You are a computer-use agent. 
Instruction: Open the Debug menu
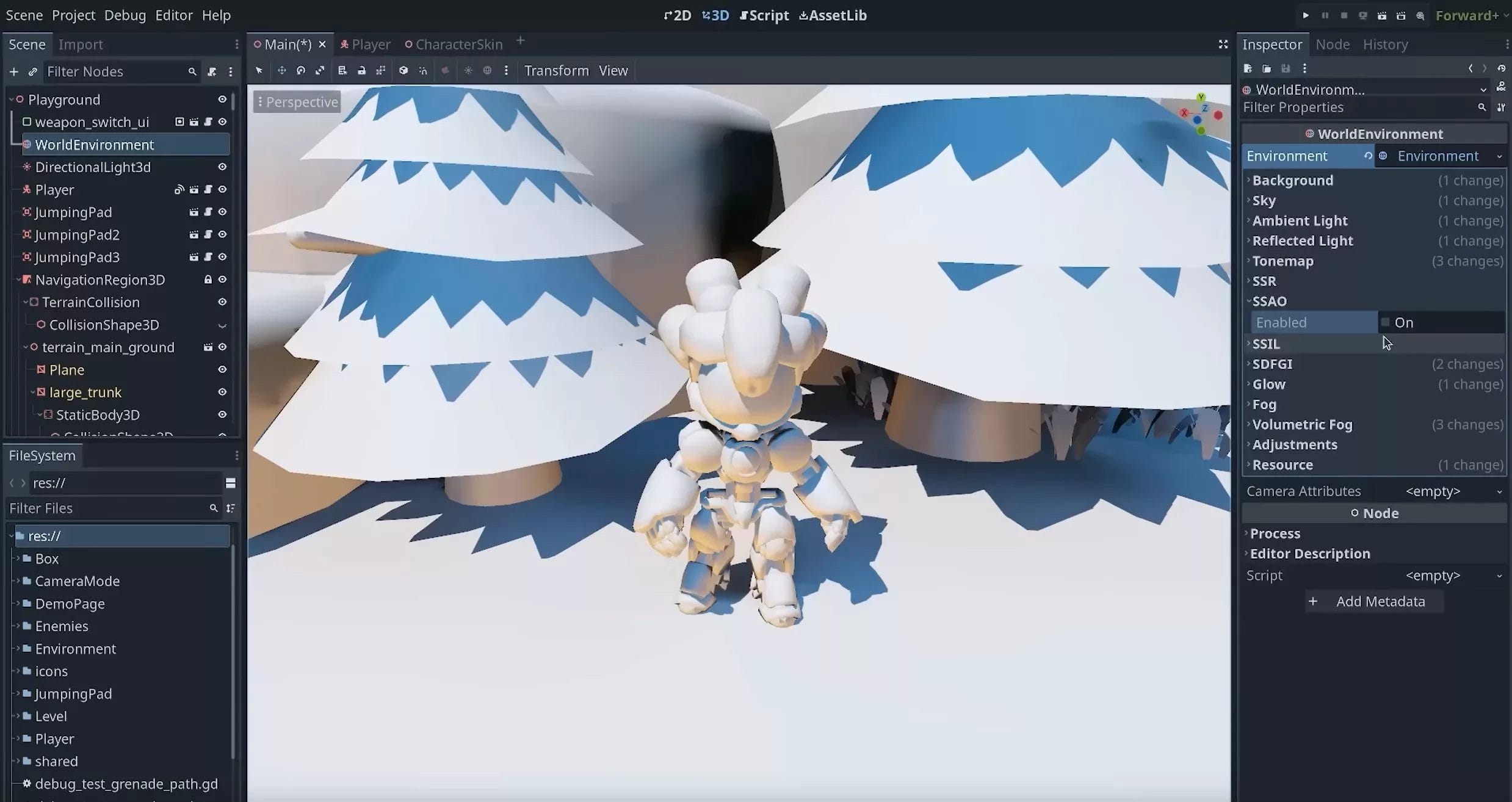click(x=125, y=15)
